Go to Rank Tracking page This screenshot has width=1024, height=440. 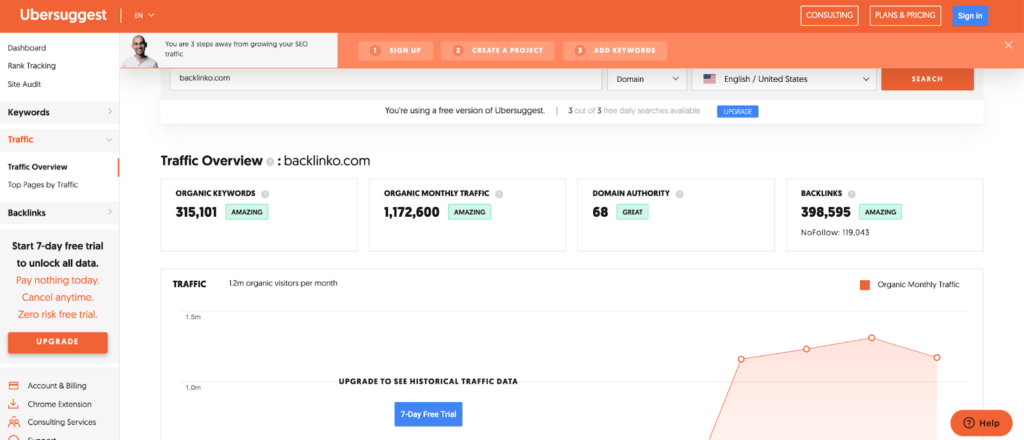pyautogui.click(x=32, y=66)
